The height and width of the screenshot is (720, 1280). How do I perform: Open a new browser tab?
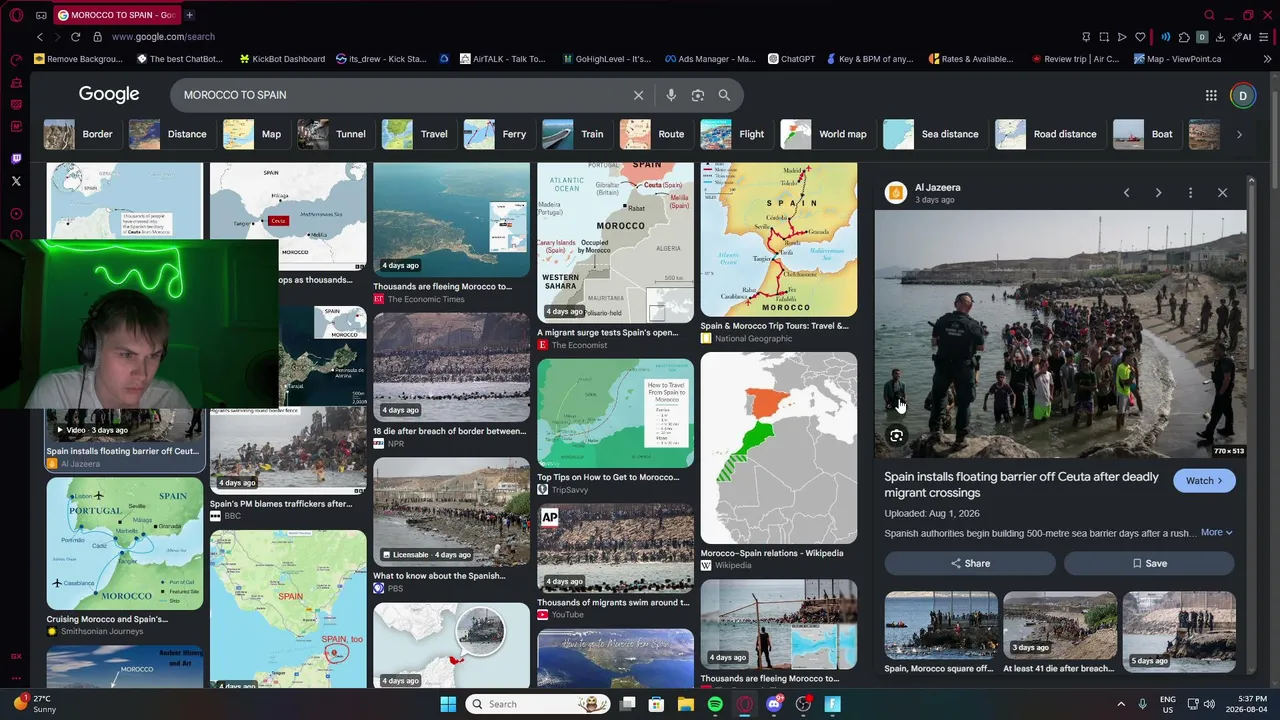tap(189, 15)
